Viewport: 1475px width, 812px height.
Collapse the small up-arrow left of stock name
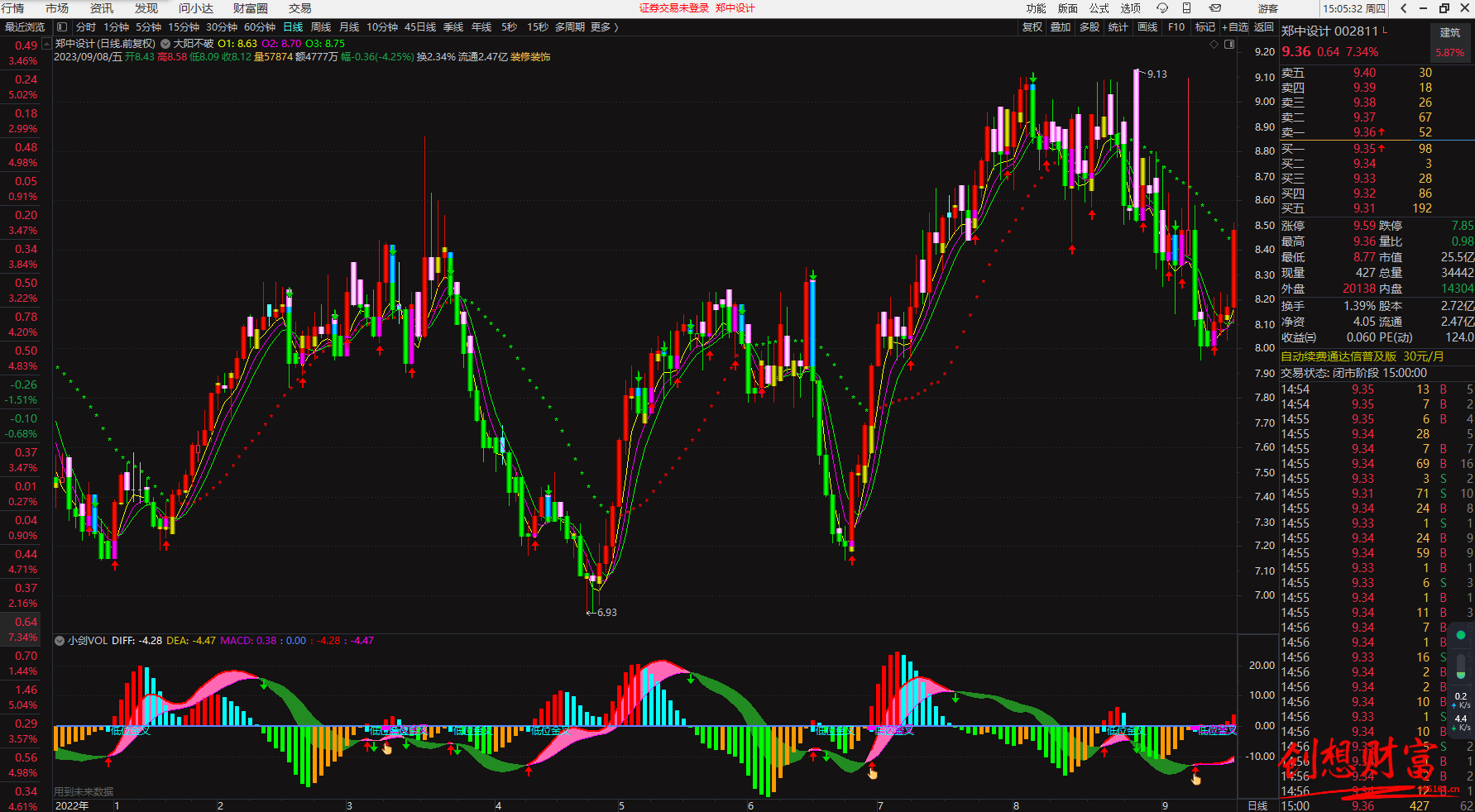[x=47, y=44]
